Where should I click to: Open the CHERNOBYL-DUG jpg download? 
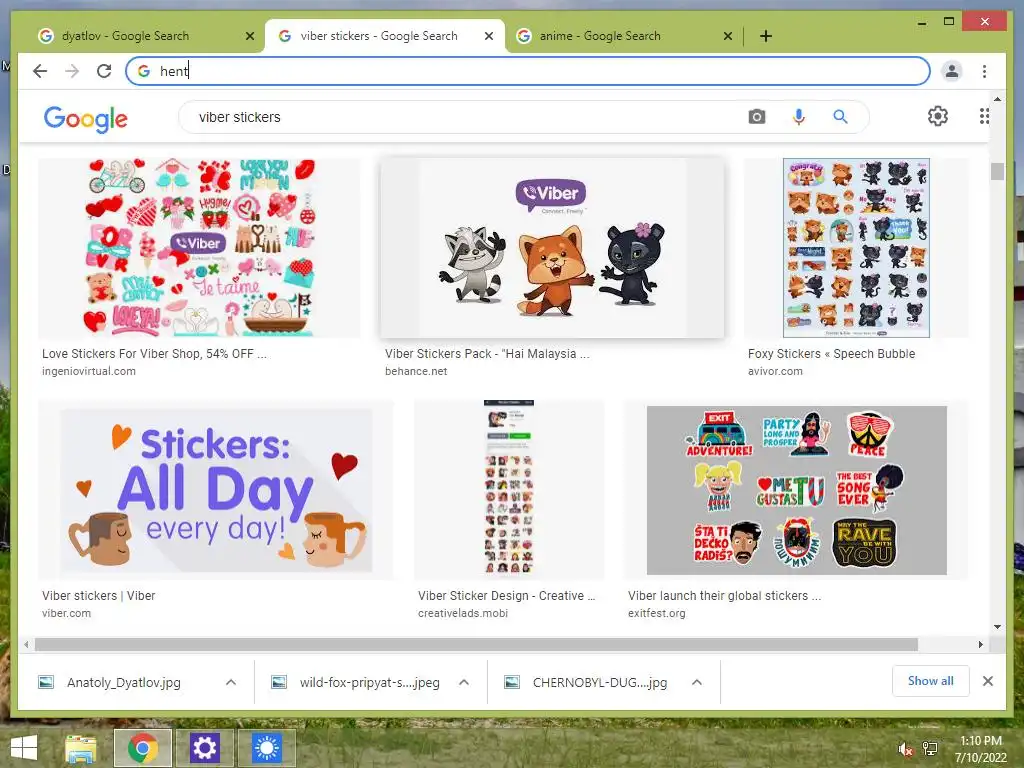(600, 682)
